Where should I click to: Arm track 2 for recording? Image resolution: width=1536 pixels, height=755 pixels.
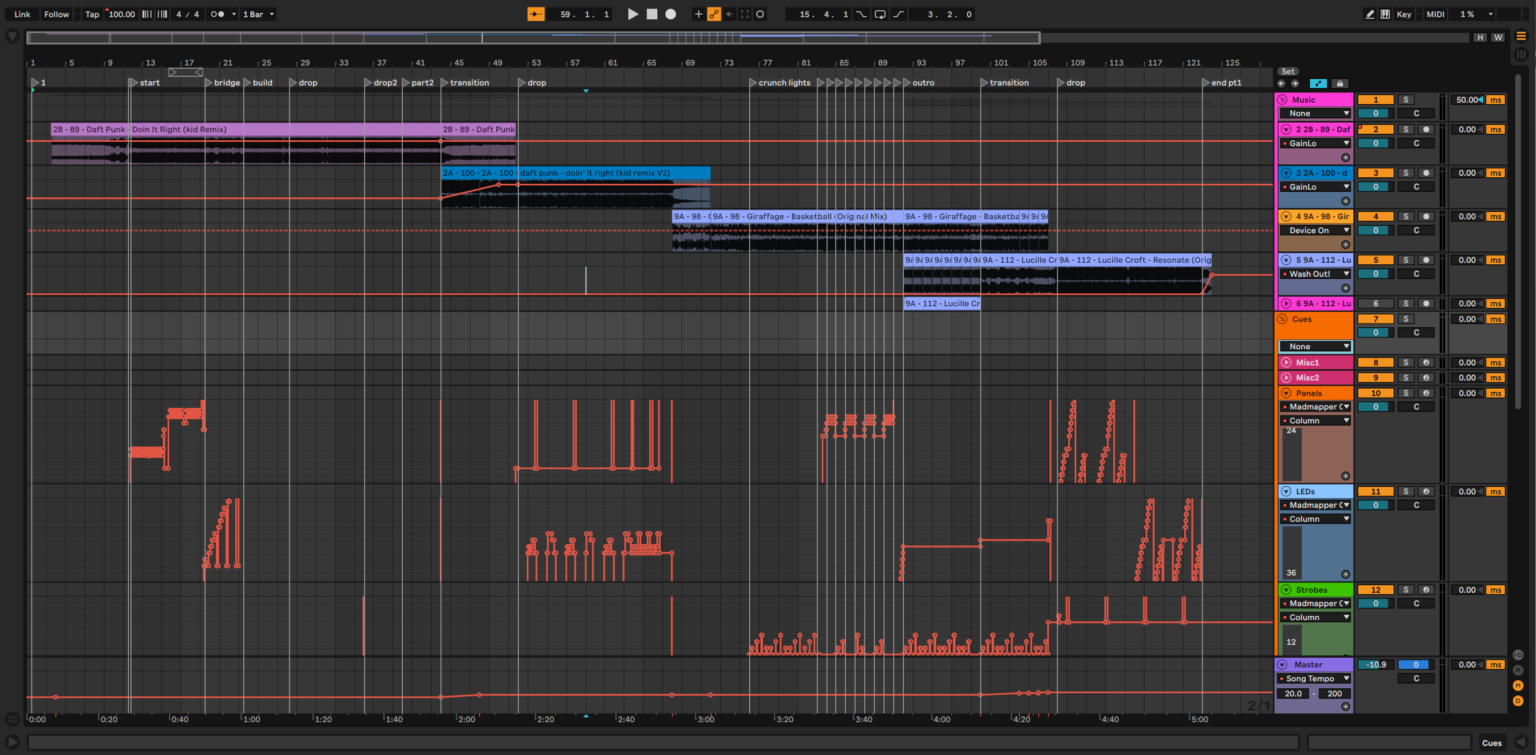(1427, 130)
